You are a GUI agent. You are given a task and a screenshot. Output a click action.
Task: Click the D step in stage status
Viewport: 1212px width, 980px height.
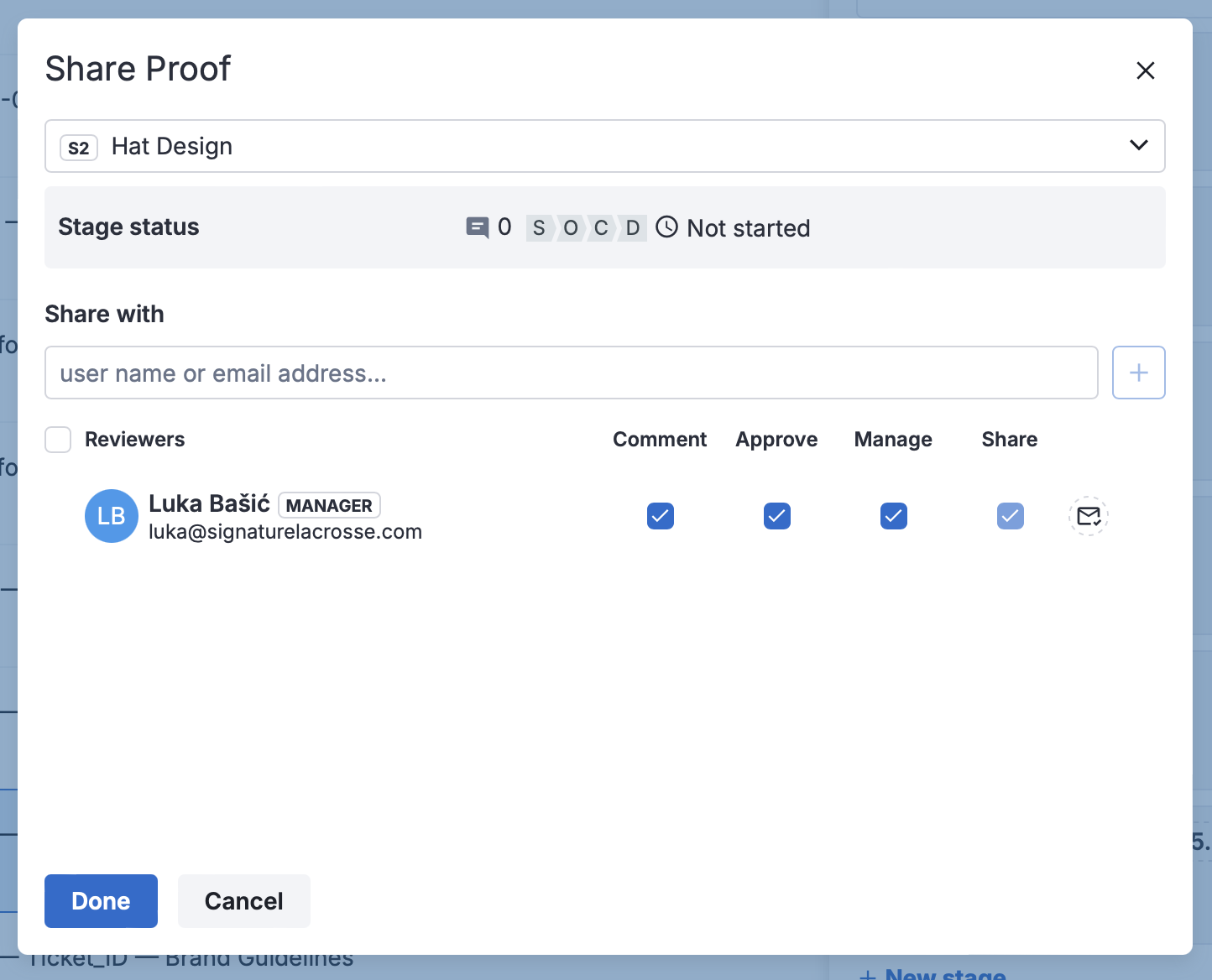[x=633, y=228]
